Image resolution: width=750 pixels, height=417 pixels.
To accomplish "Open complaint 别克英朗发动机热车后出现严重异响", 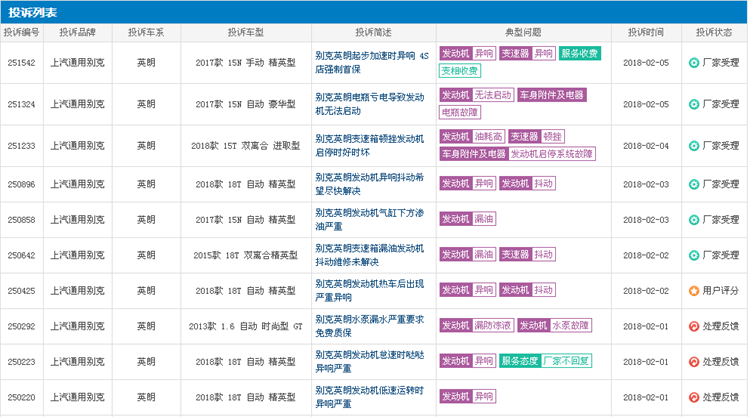I will (x=369, y=291).
